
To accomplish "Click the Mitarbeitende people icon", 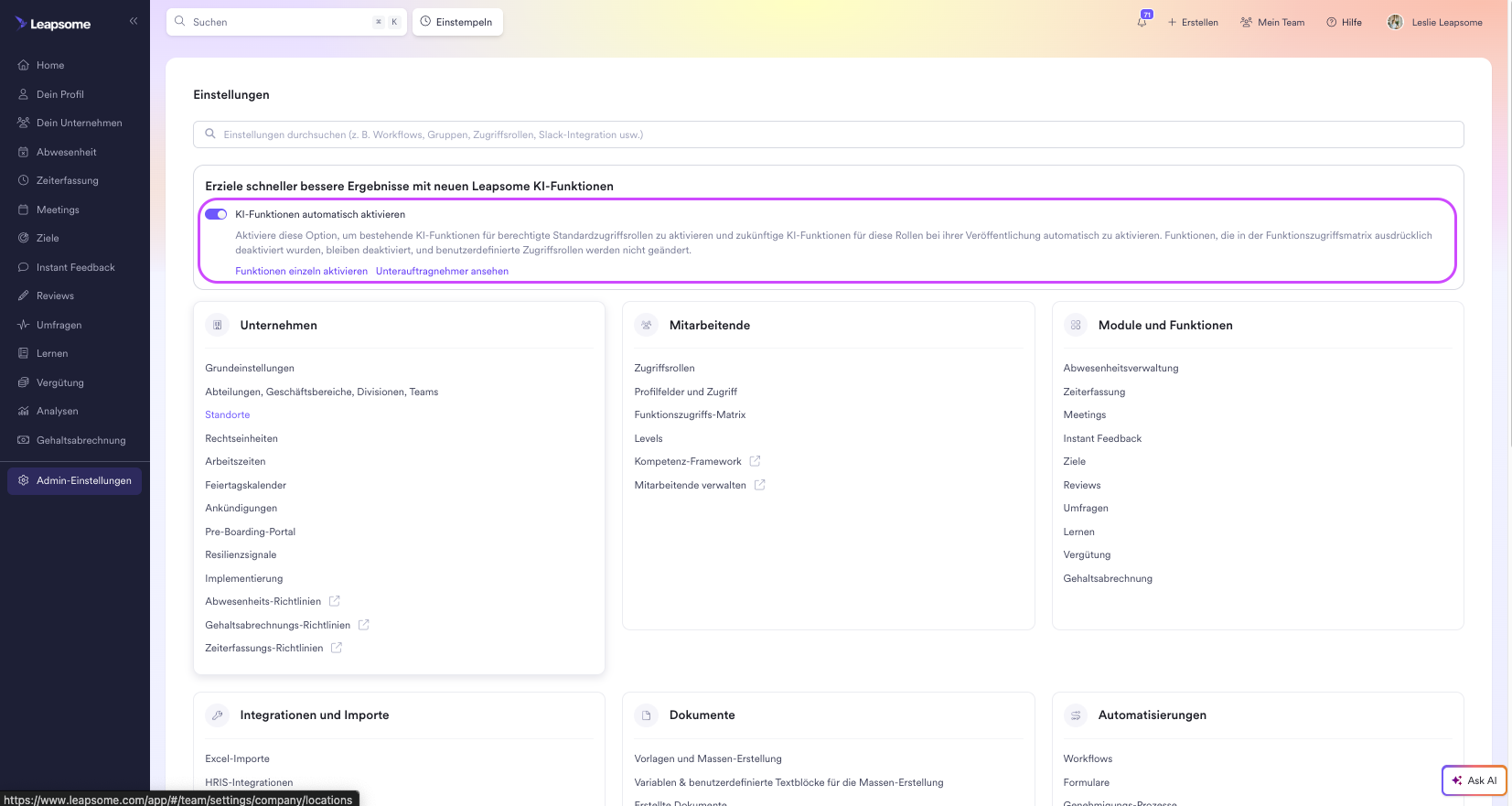I will [647, 325].
